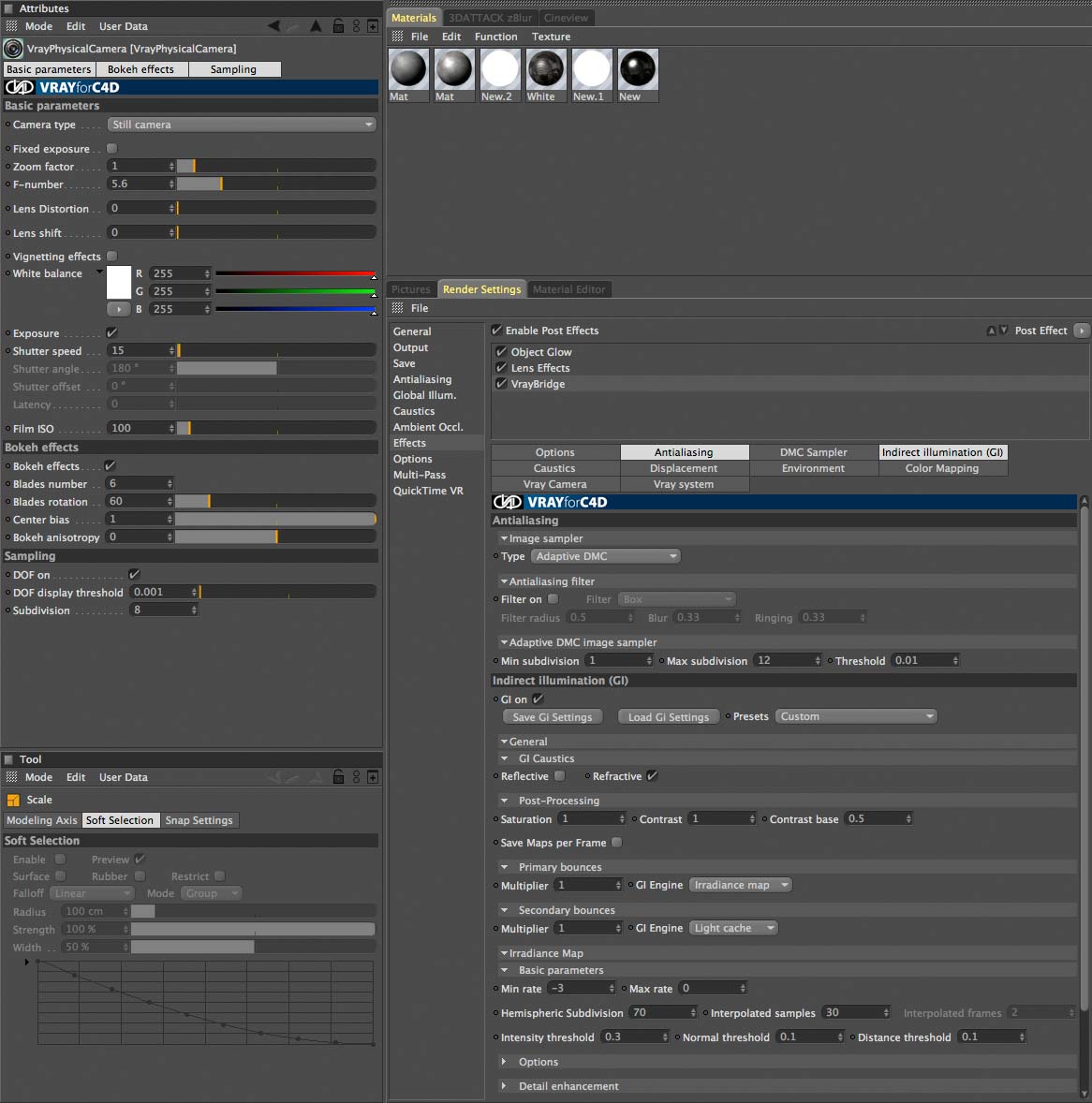Click the Blades rotation slider
Viewport: 1092px width, 1103px height.
tap(275, 502)
